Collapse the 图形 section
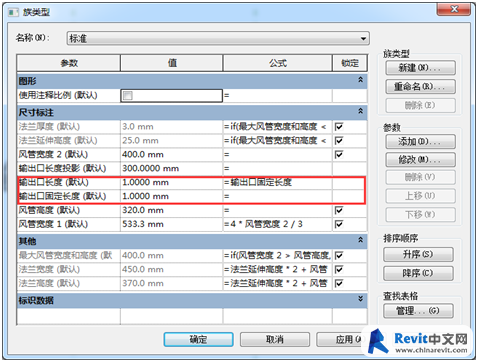This screenshot has height=362, width=478. point(360,80)
